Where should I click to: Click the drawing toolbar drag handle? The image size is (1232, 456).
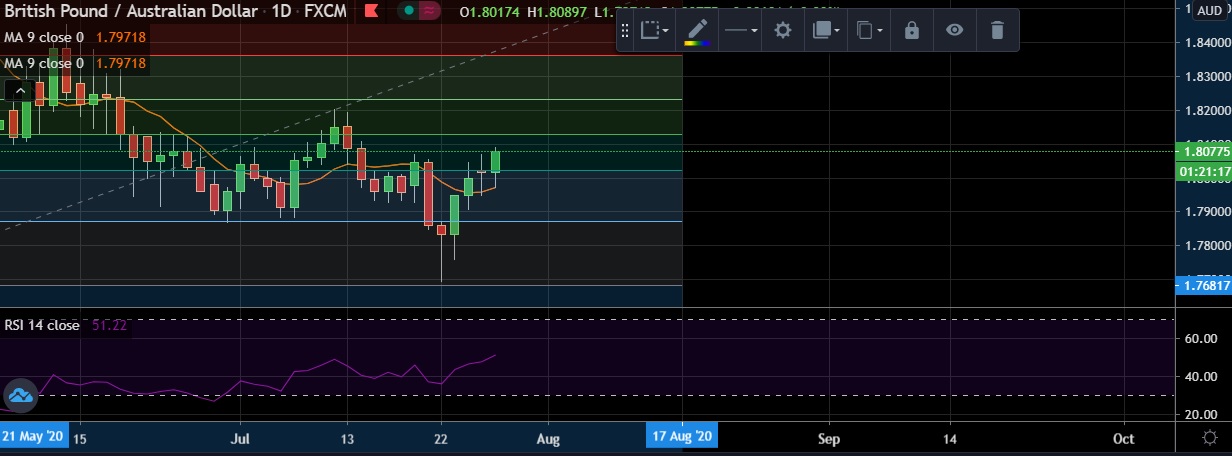tap(626, 30)
